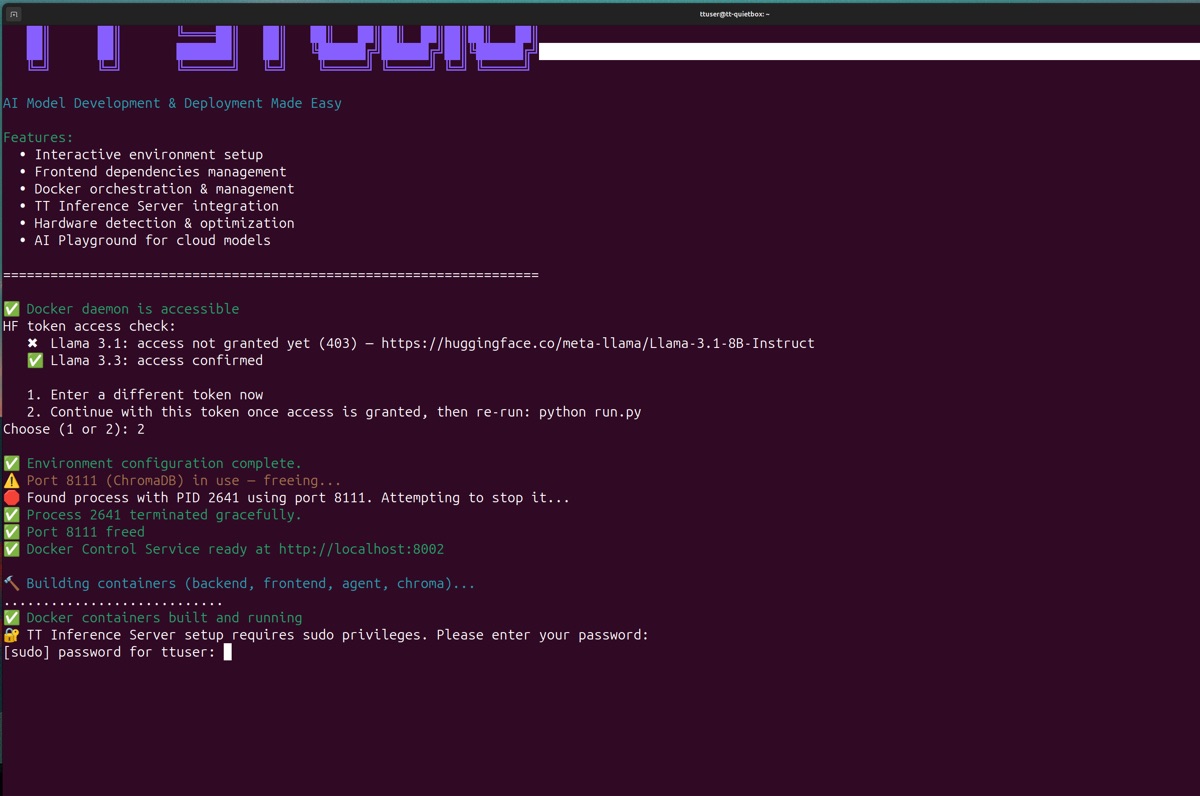1200x796 pixels.
Task: Click the lock icon beside TT Inference Server
Action: [11, 635]
